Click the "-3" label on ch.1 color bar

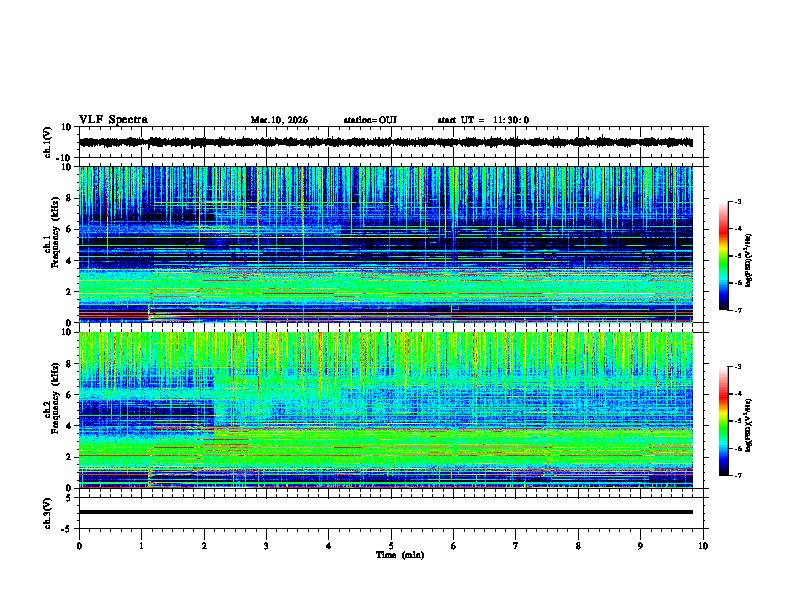737,201
